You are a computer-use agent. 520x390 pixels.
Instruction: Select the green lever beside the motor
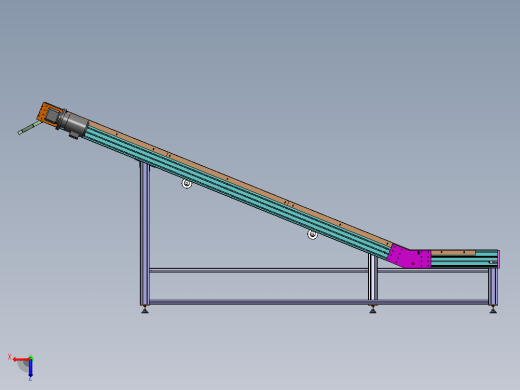point(28,128)
